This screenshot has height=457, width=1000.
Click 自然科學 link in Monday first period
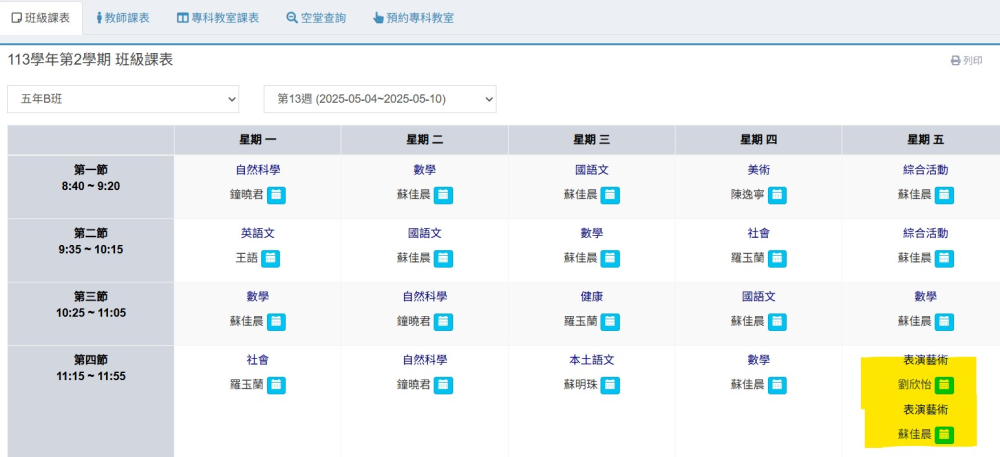(x=258, y=170)
